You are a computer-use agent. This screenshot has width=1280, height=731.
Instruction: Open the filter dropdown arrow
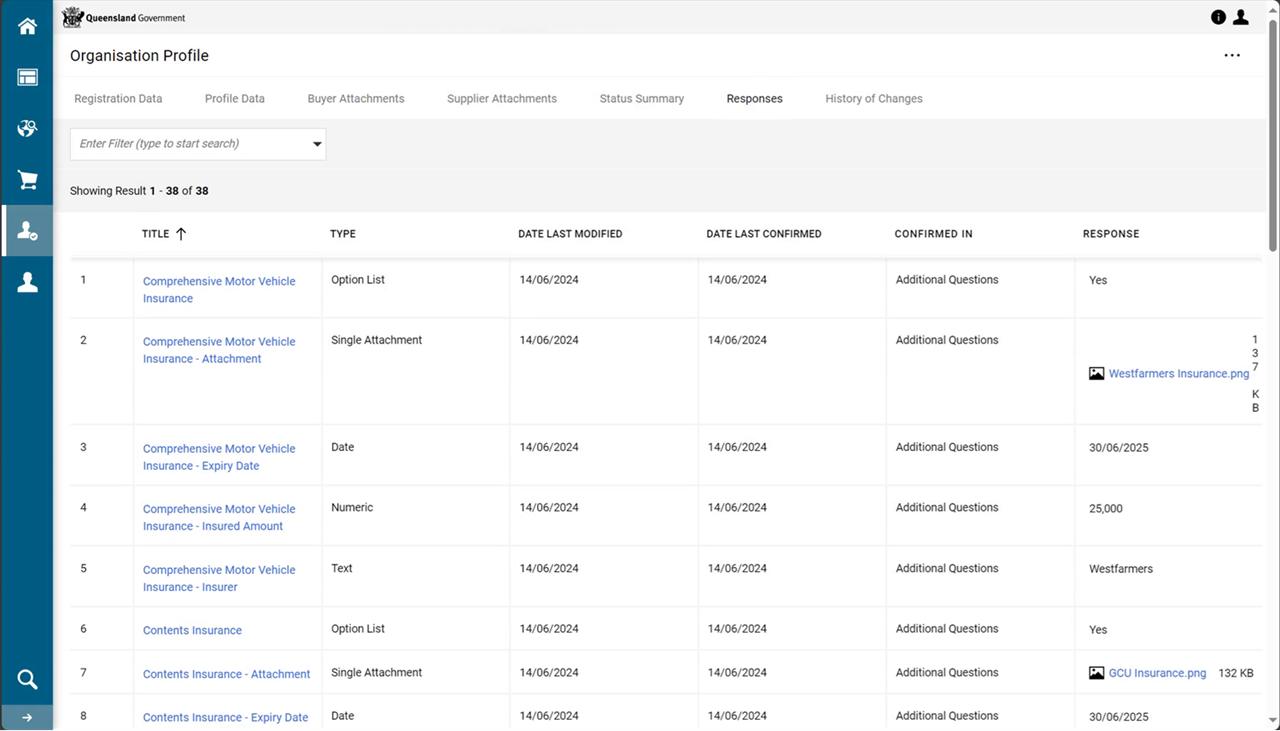pos(317,144)
